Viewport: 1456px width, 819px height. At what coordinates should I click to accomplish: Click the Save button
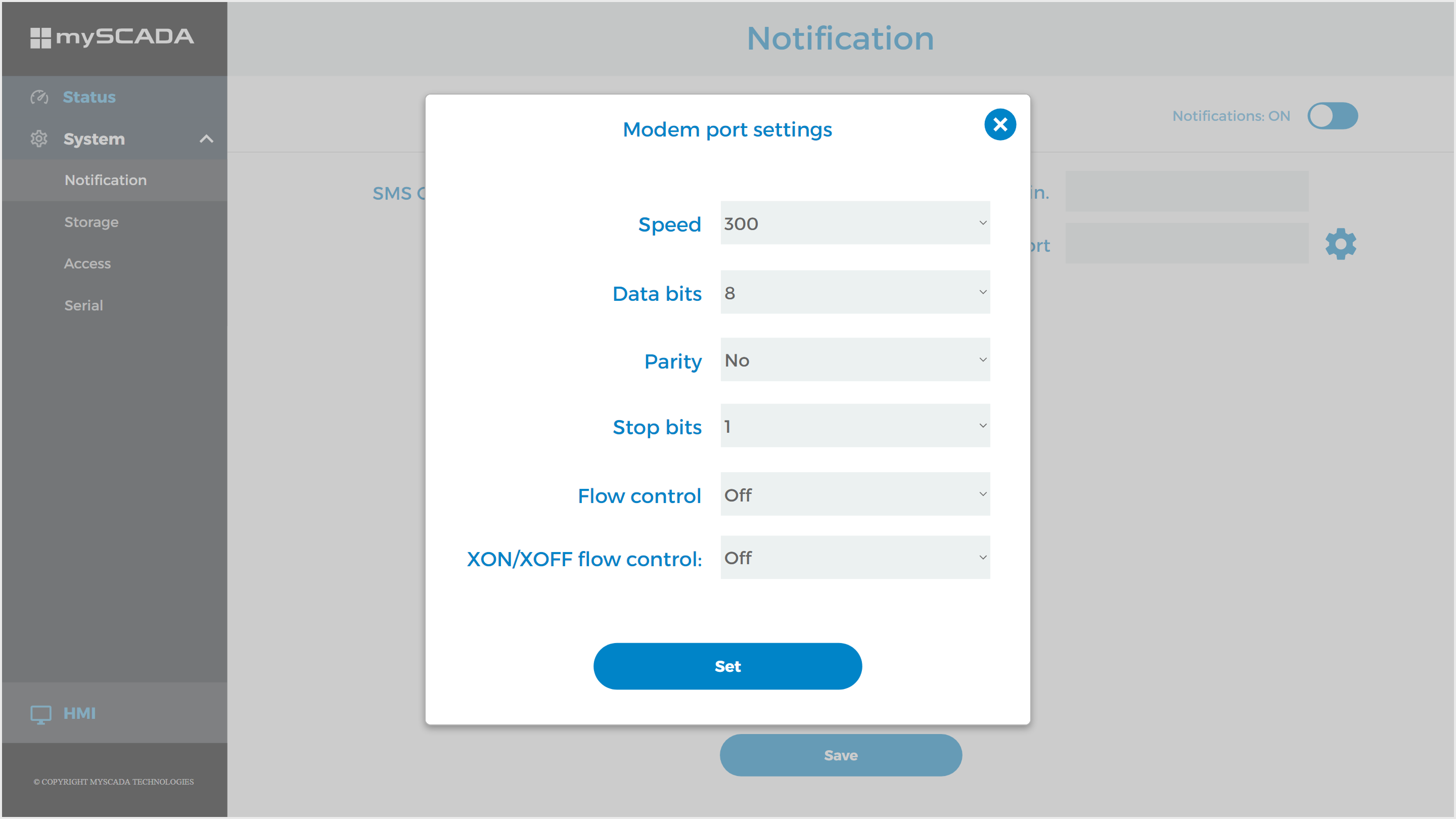(x=840, y=755)
